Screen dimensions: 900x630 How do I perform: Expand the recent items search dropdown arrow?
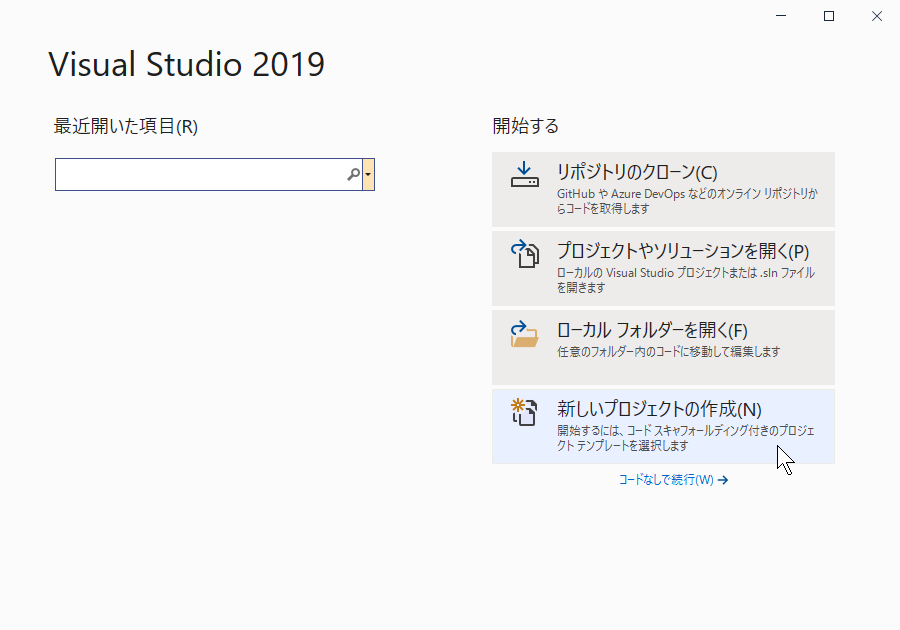click(368, 174)
